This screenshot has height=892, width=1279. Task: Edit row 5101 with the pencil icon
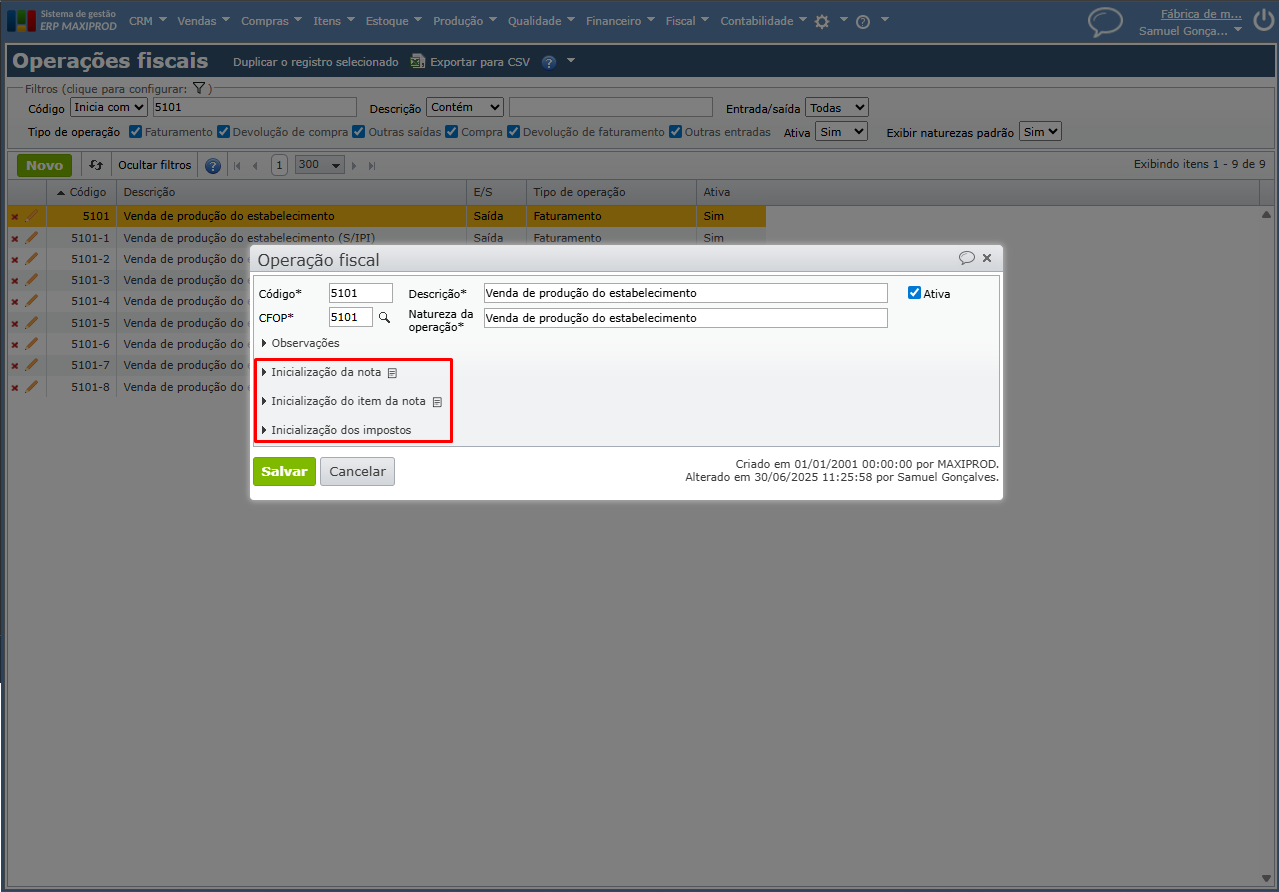tap(31, 216)
